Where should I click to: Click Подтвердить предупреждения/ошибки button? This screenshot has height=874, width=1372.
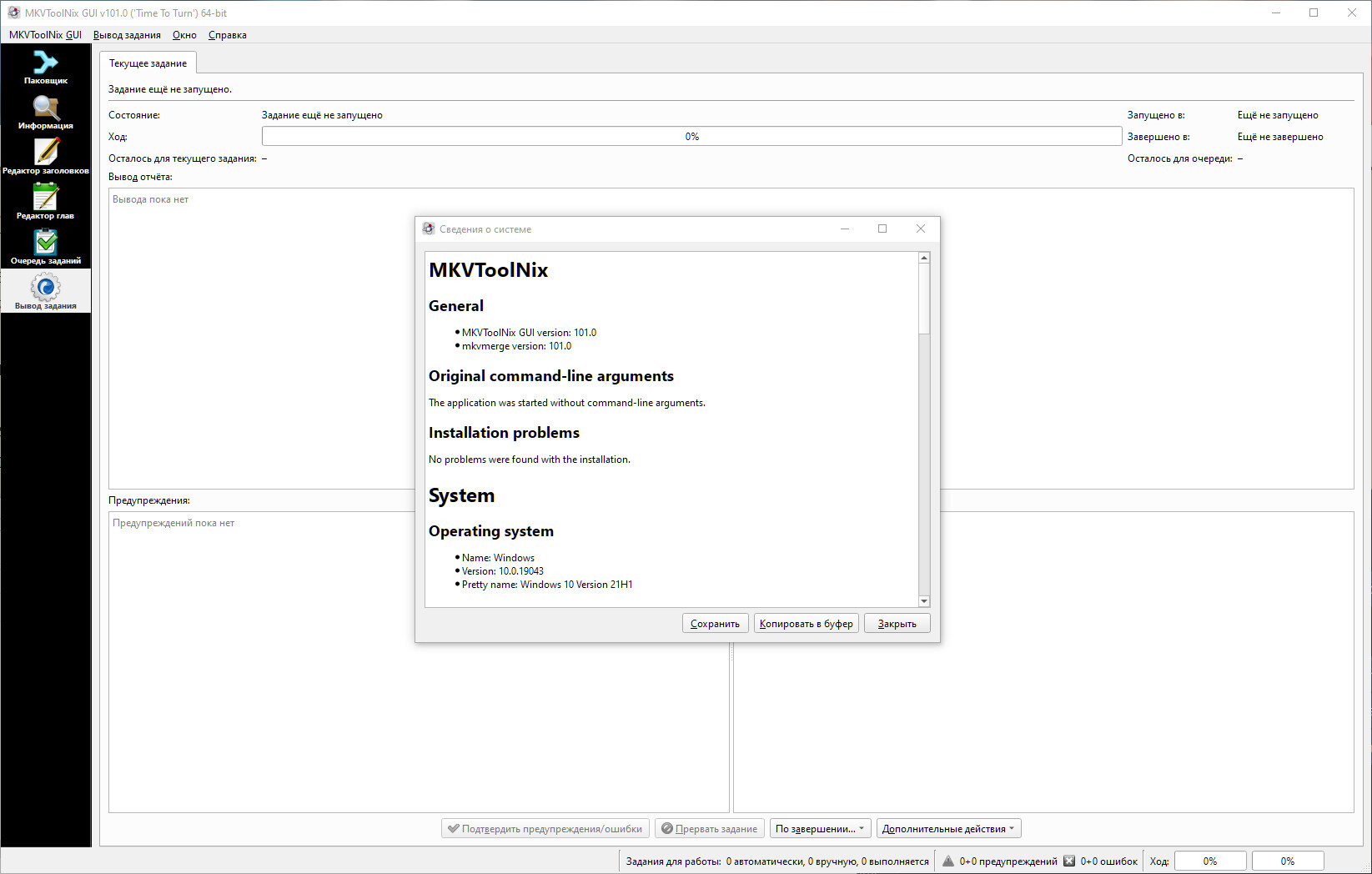pyautogui.click(x=545, y=829)
